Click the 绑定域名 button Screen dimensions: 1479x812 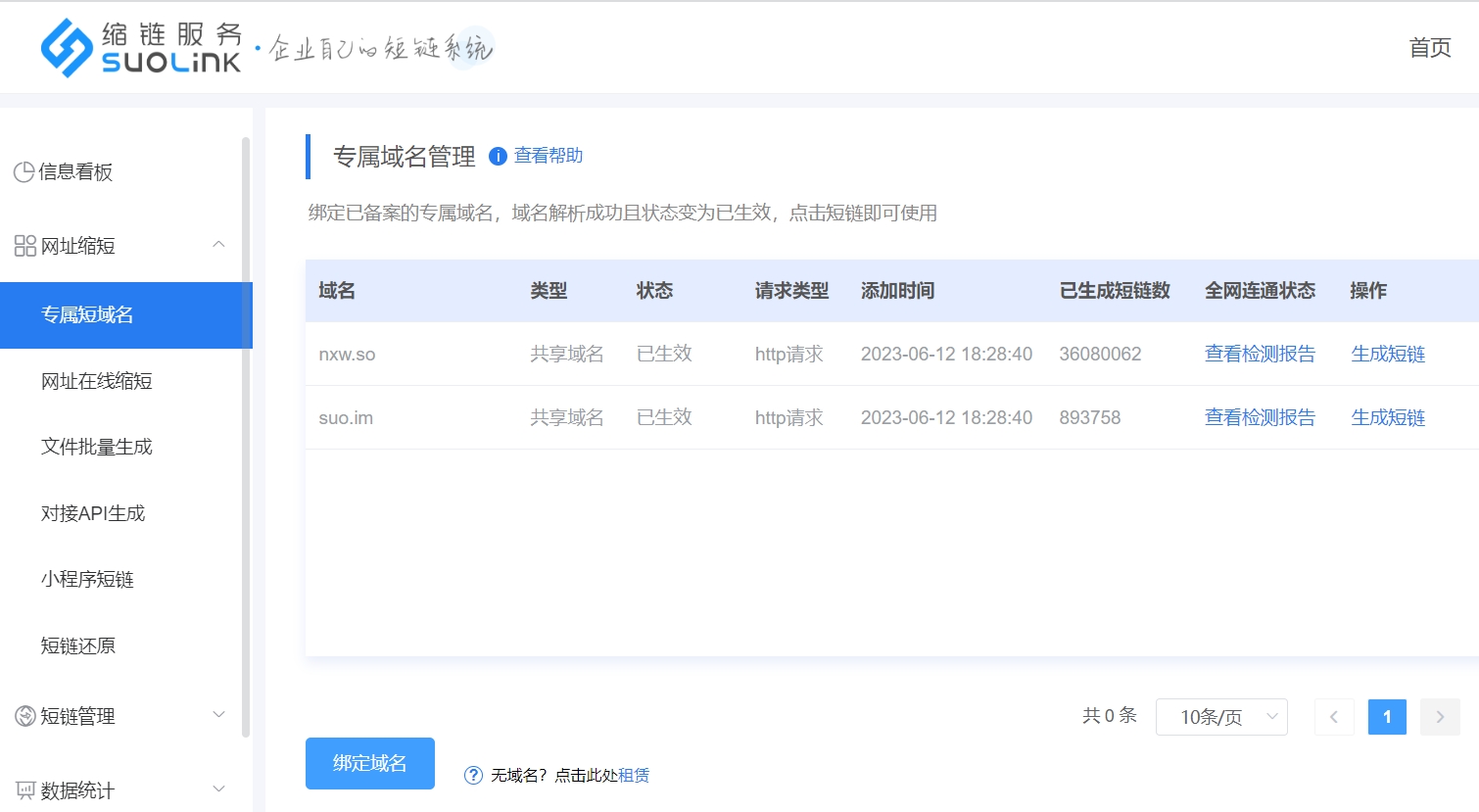click(x=369, y=763)
